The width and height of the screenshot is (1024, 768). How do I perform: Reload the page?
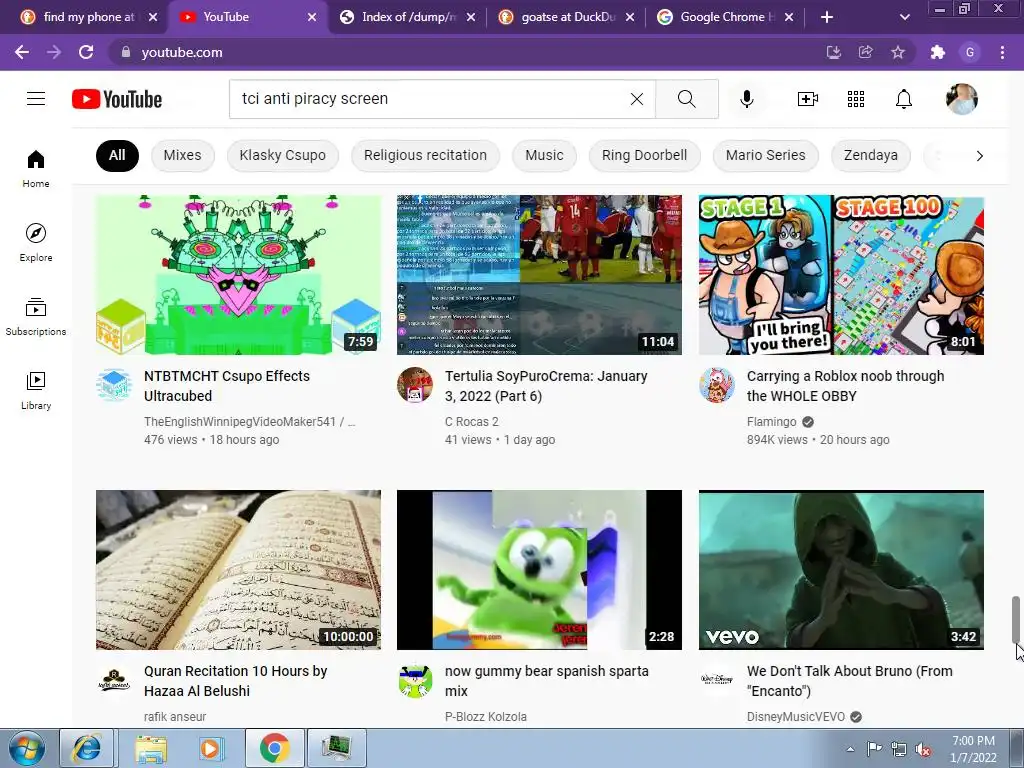pyautogui.click(x=86, y=52)
